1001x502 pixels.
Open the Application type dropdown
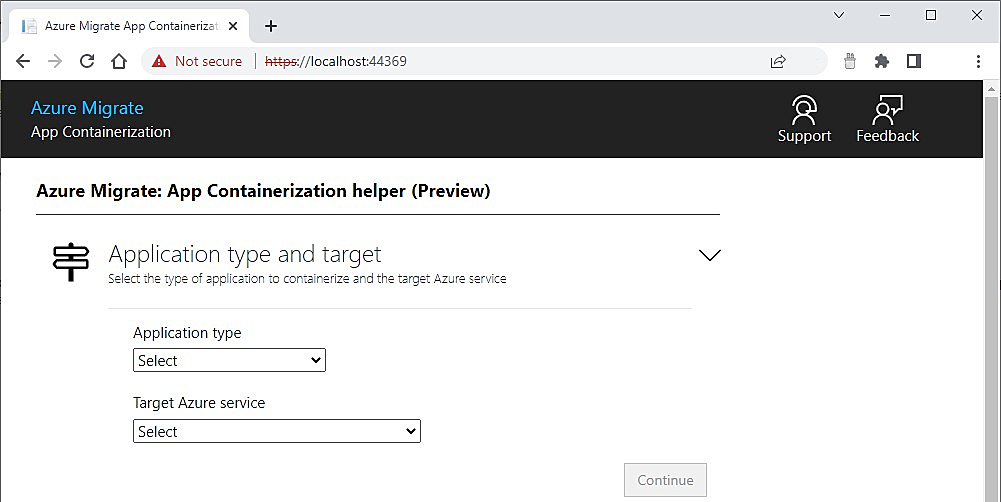(x=229, y=360)
